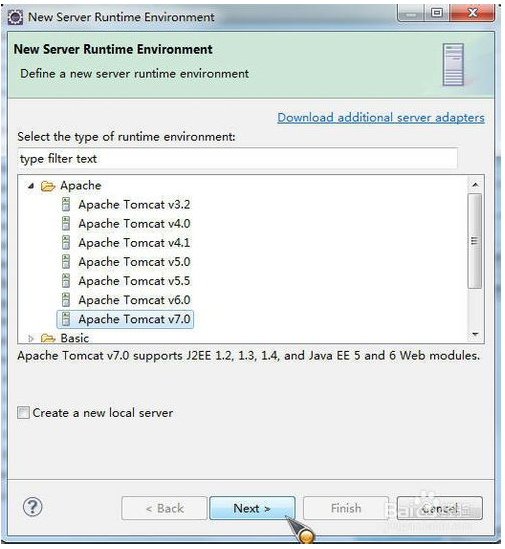Viewport: 505px width, 549px height.
Task: Select Apache Tomcat v6.0 runtime
Action: [134, 300]
